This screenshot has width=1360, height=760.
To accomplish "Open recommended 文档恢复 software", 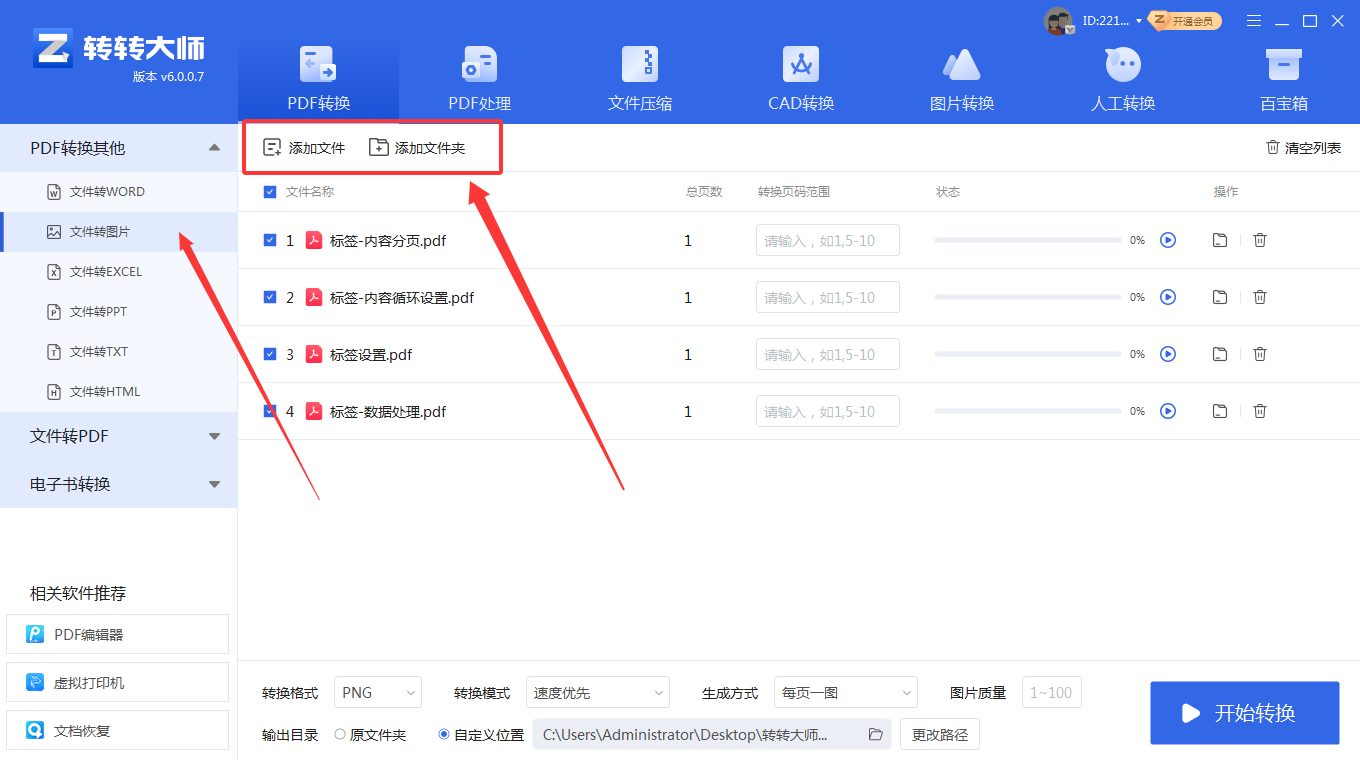I will coord(118,730).
